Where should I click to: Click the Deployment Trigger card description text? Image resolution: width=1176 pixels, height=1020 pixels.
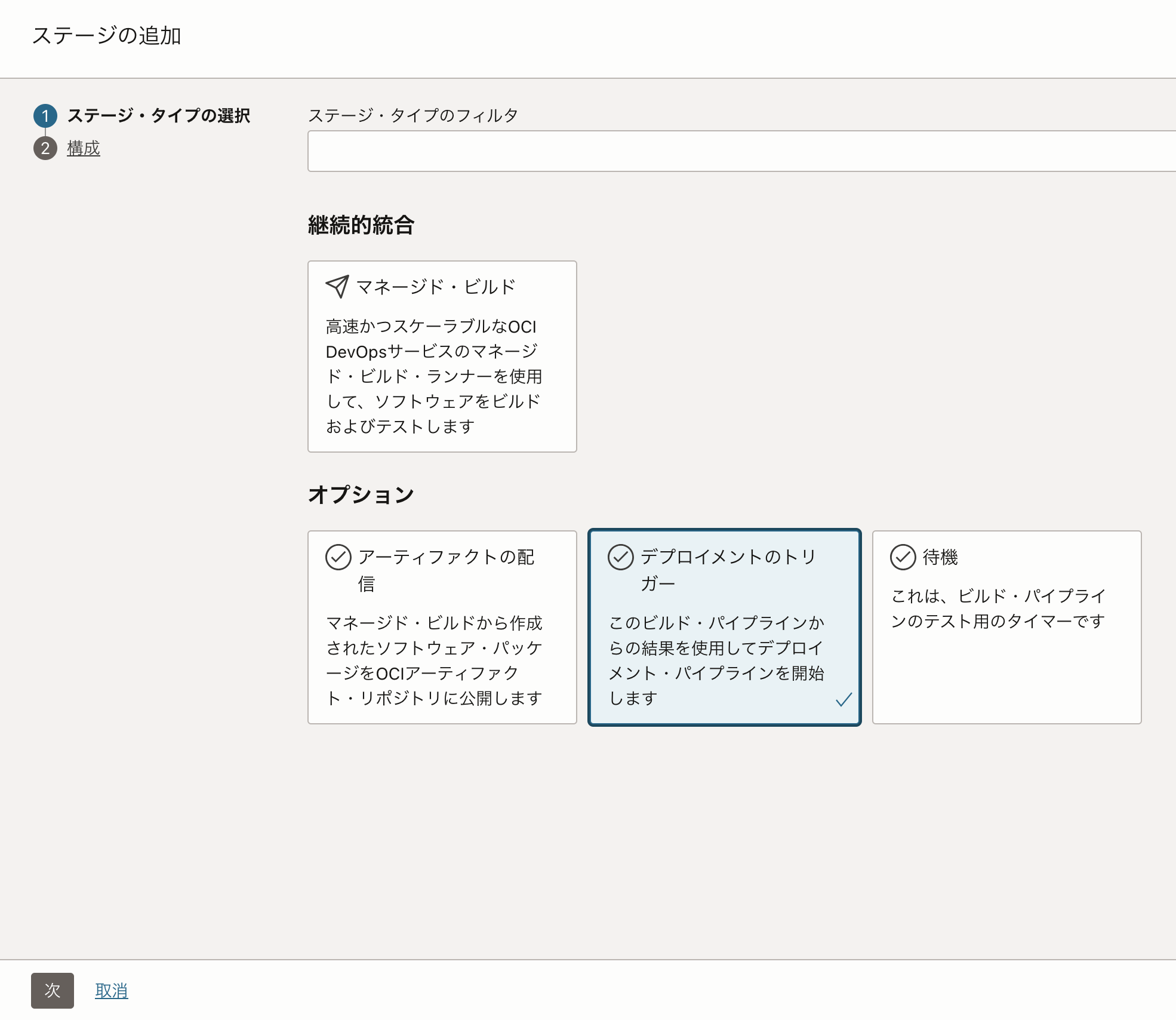click(716, 660)
